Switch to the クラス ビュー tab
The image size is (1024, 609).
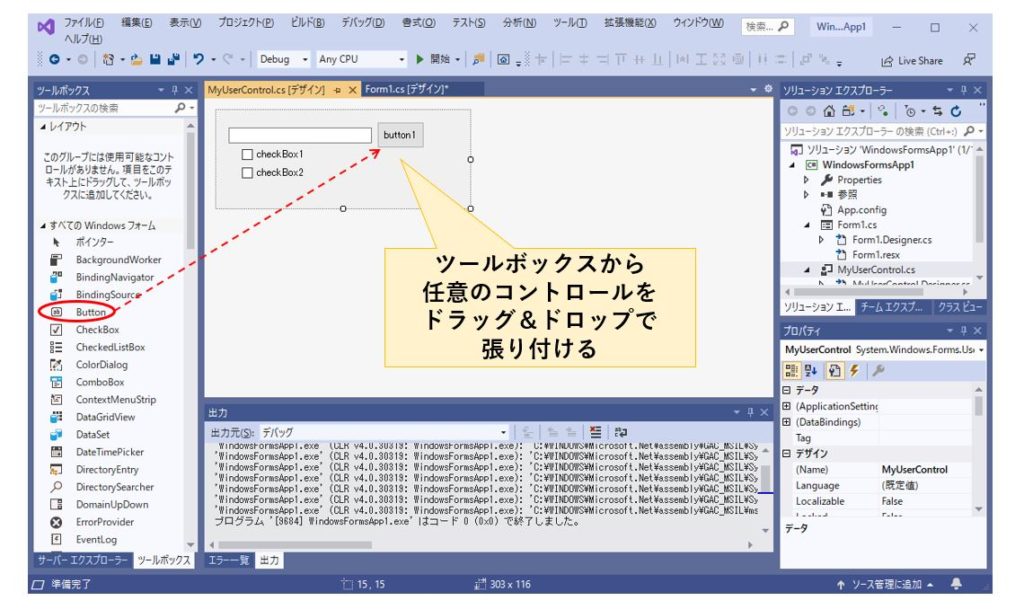point(959,307)
